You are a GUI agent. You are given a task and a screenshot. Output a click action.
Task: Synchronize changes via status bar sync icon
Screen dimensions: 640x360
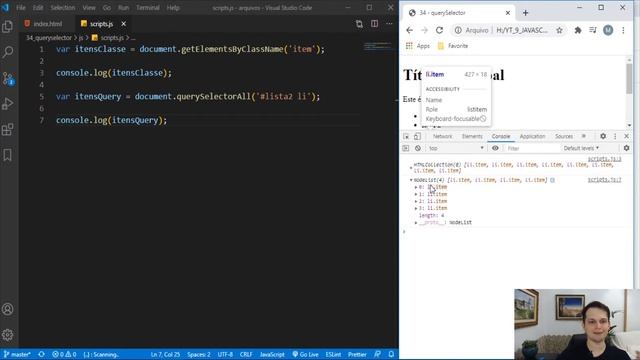click(x=41, y=354)
